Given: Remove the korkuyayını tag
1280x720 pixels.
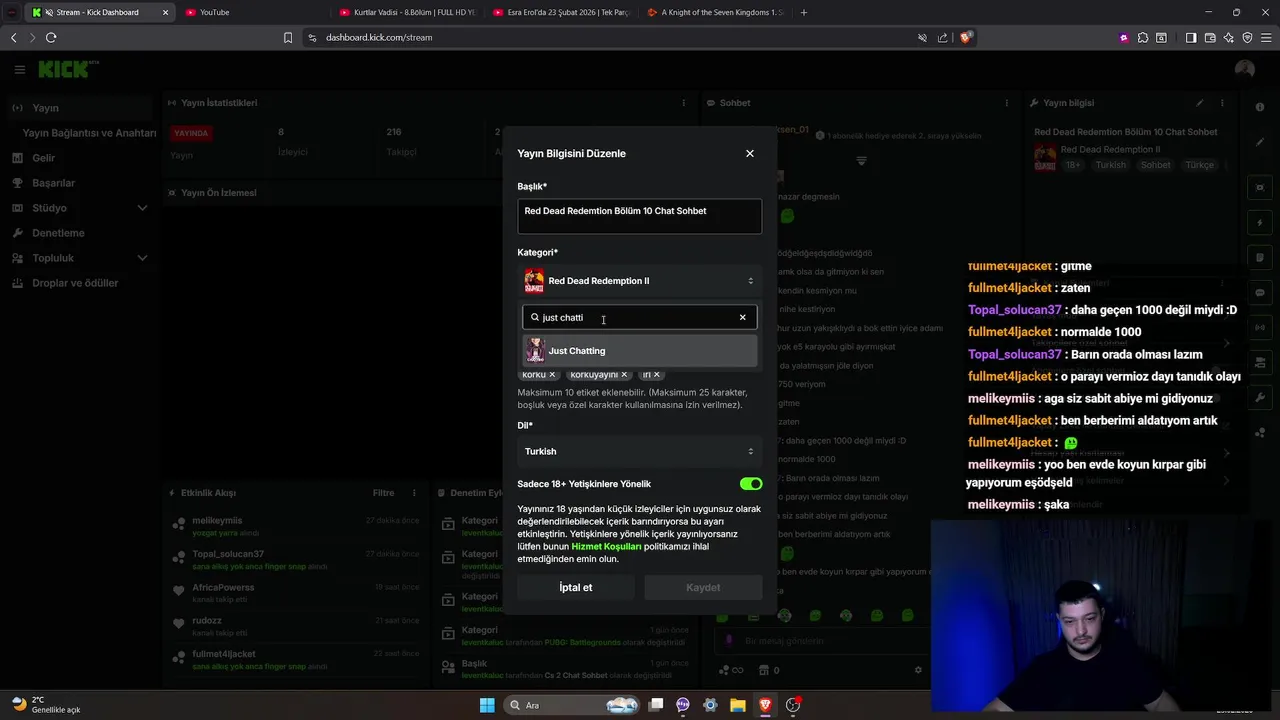Looking at the screenshot, I should coord(624,375).
